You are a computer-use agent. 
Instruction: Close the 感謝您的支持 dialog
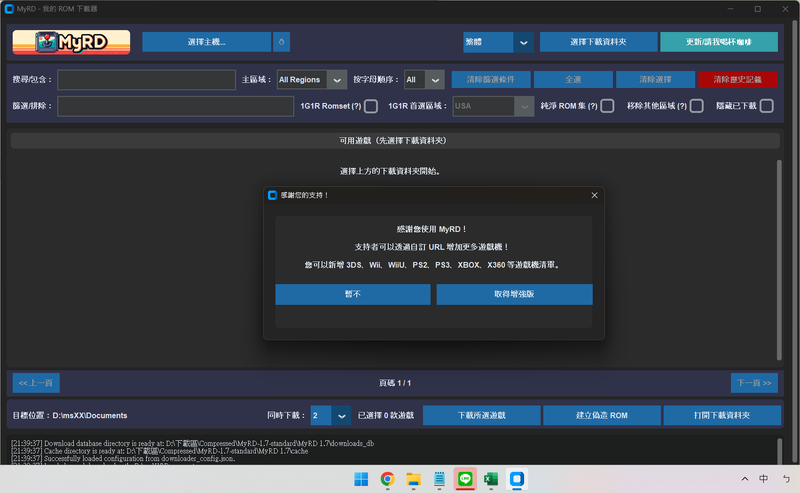(x=594, y=195)
